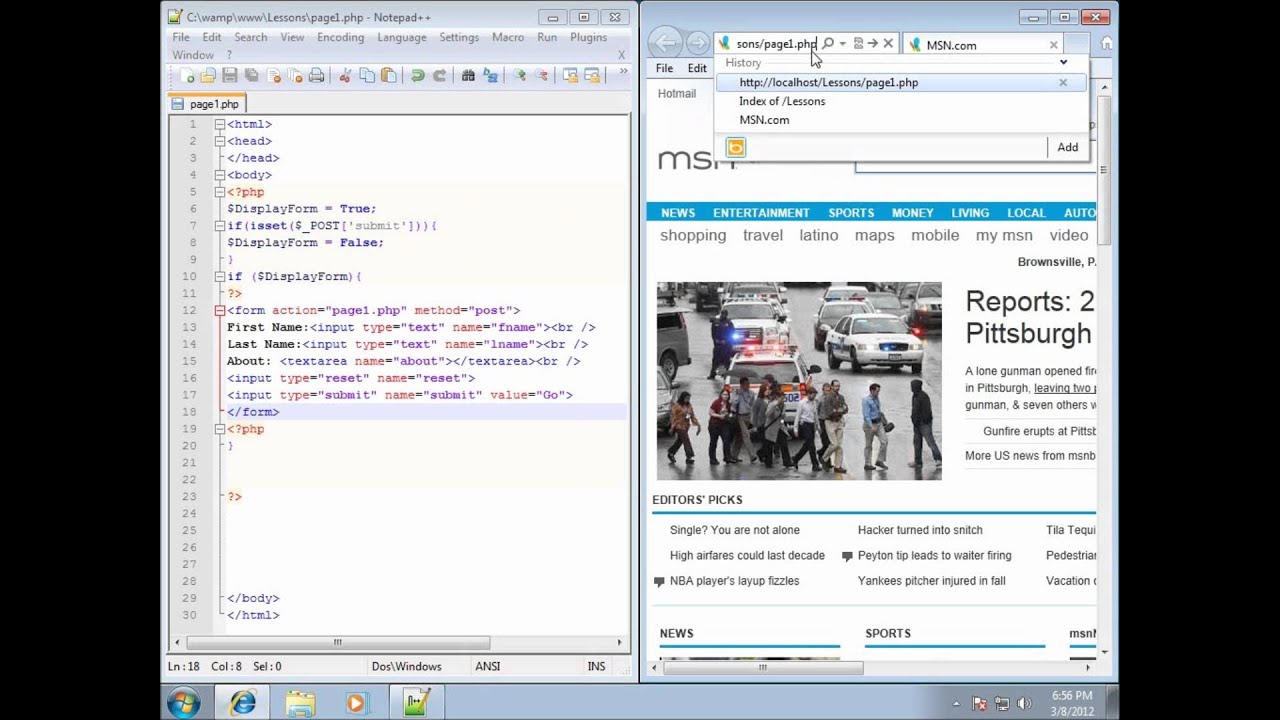1280x720 pixels.
Task: Click the Go arrow in IE address bar
Action: tap(873, 44)
